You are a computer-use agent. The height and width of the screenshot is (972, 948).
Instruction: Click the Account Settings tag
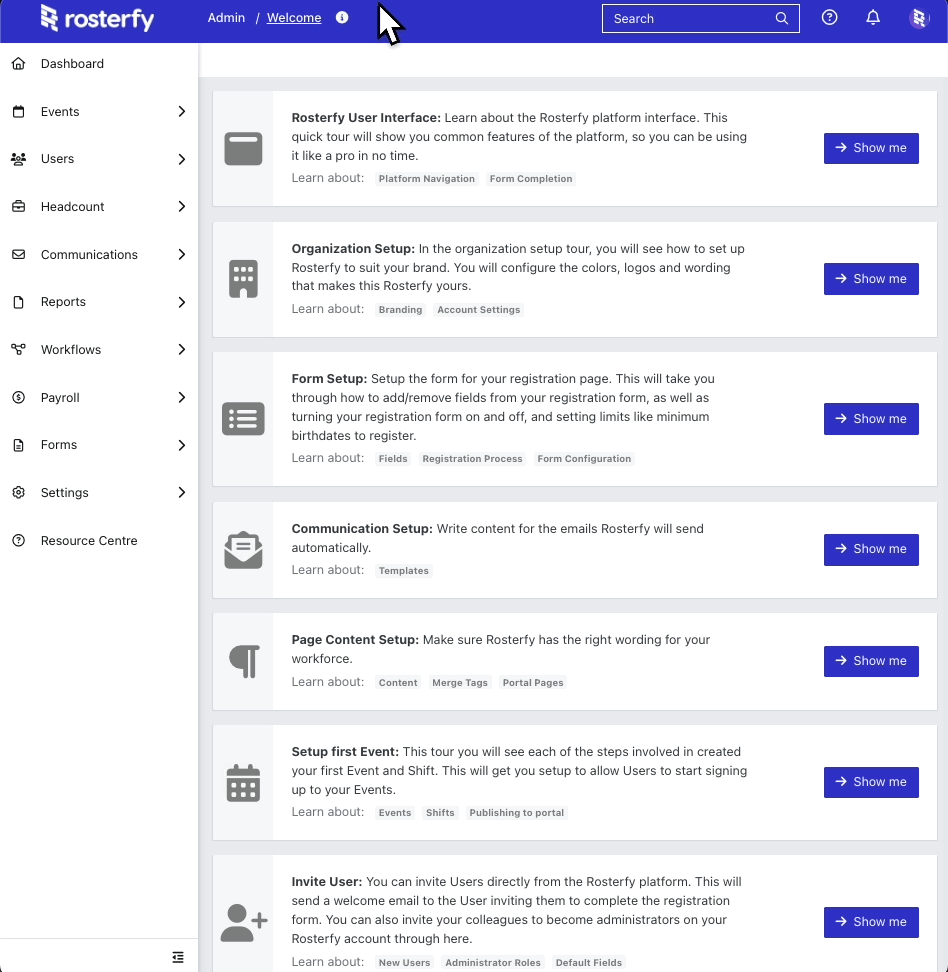[x=479, y=309]
